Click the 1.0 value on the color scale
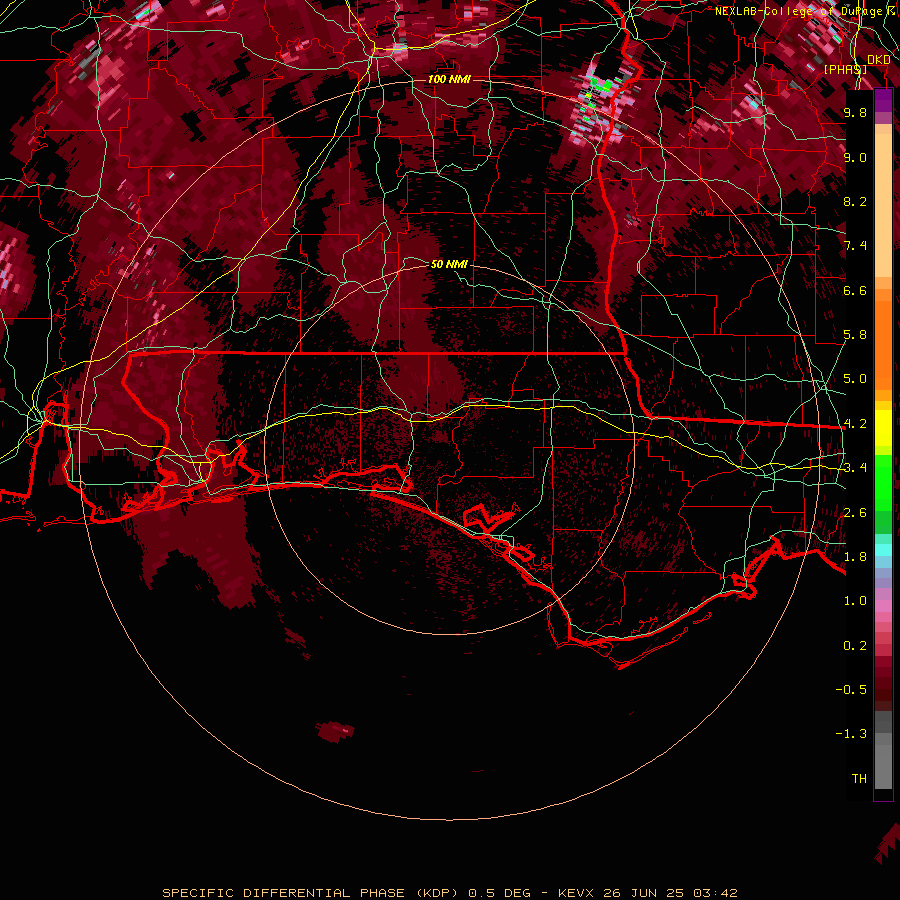This screenshot has height=900, width=900. (855, 601)
